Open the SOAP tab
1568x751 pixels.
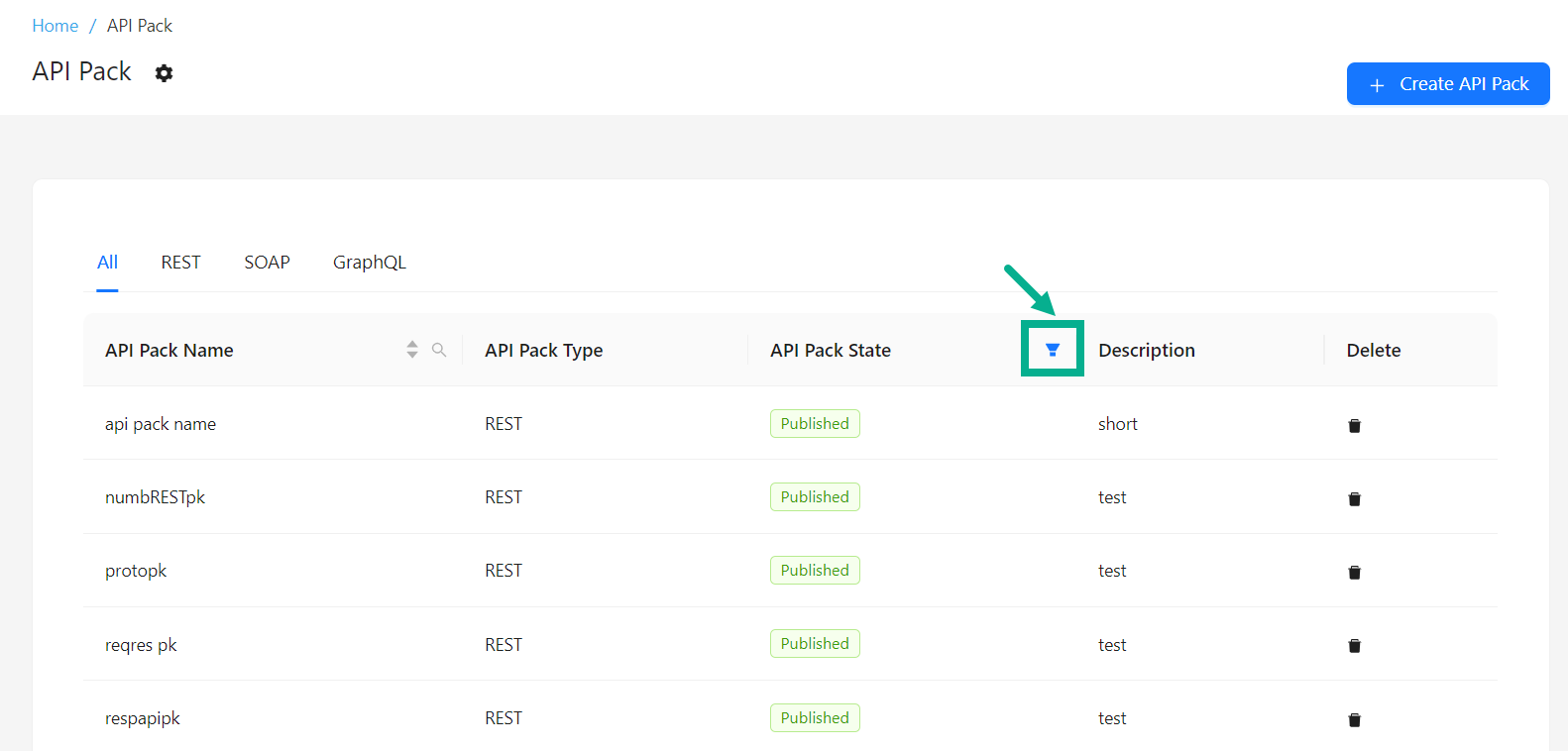(267, 263)
